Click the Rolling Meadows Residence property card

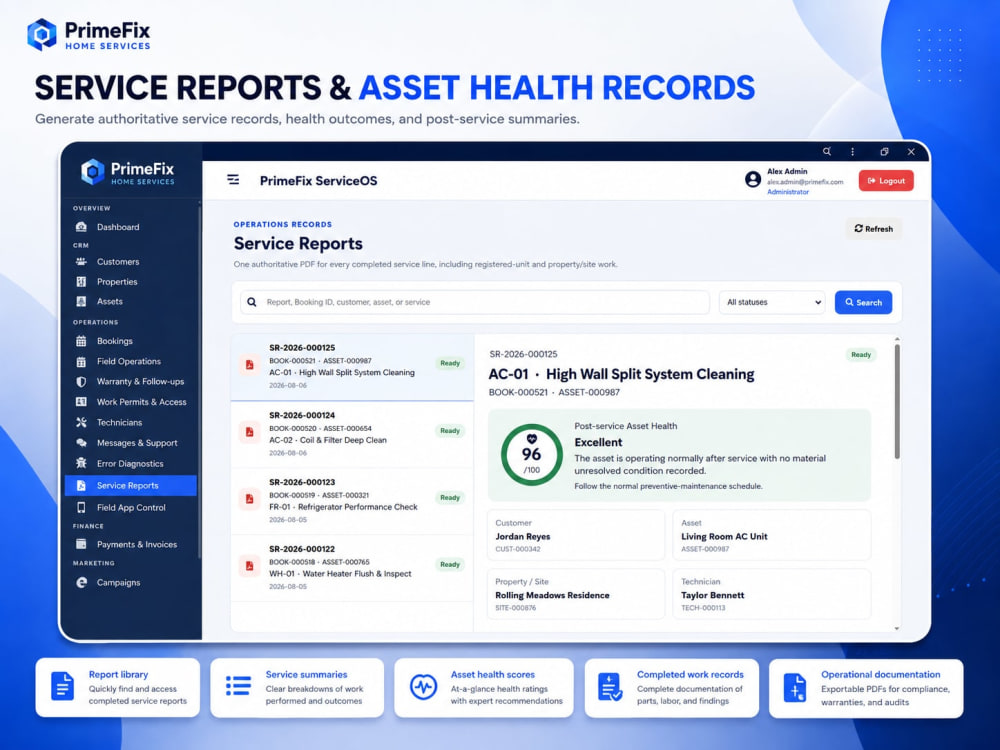(x=576, y=594)
